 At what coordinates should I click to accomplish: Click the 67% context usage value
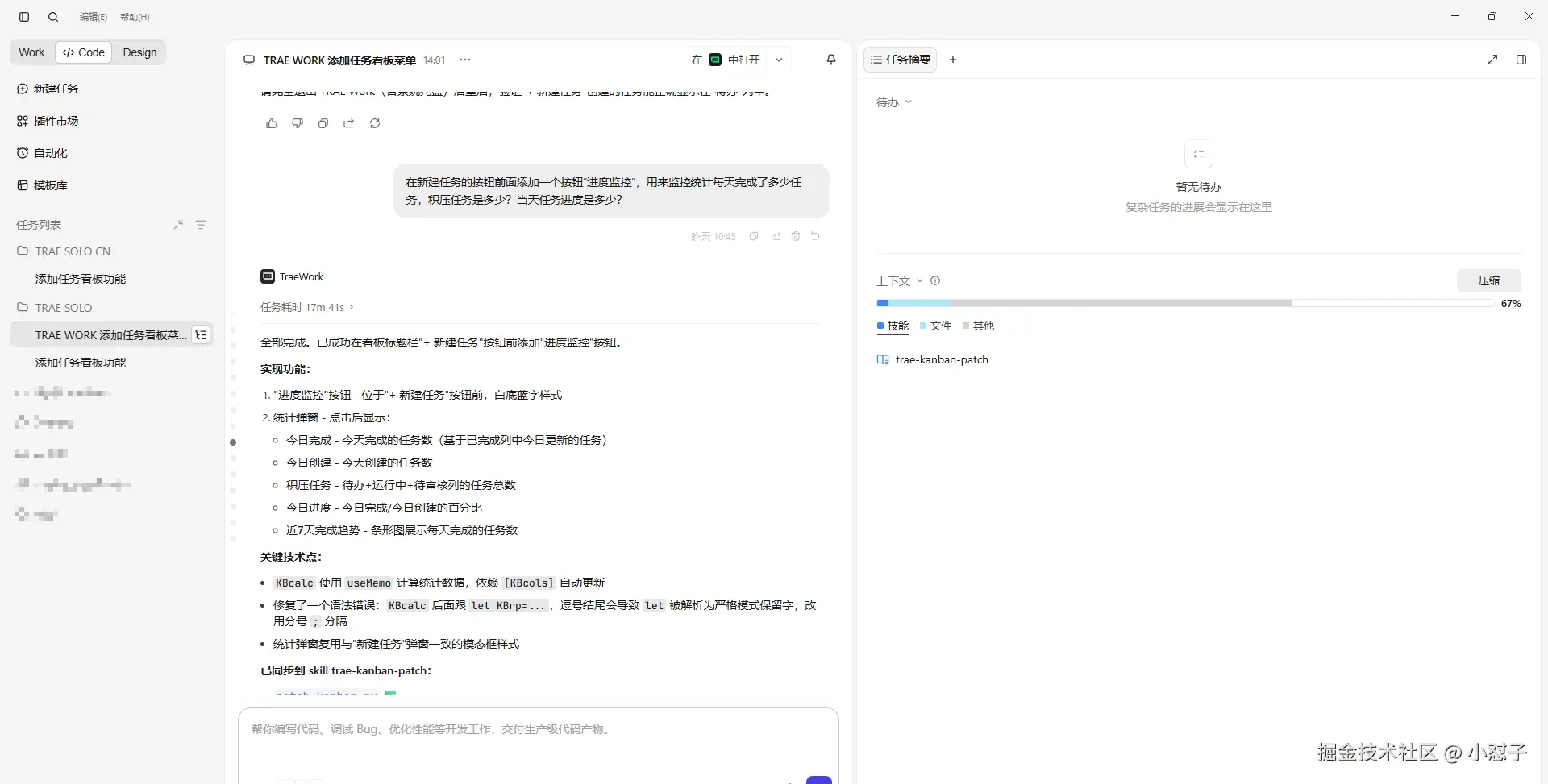[x=1511, y=304]
